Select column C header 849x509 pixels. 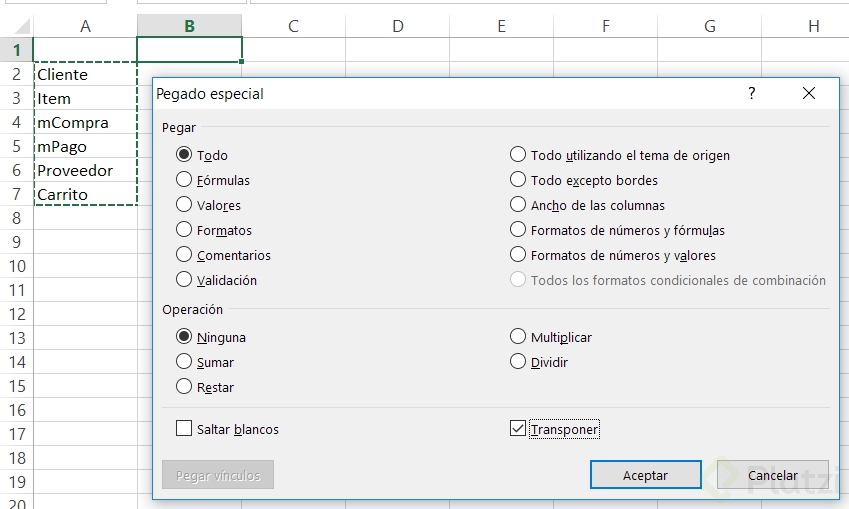(x=293, y=26)
